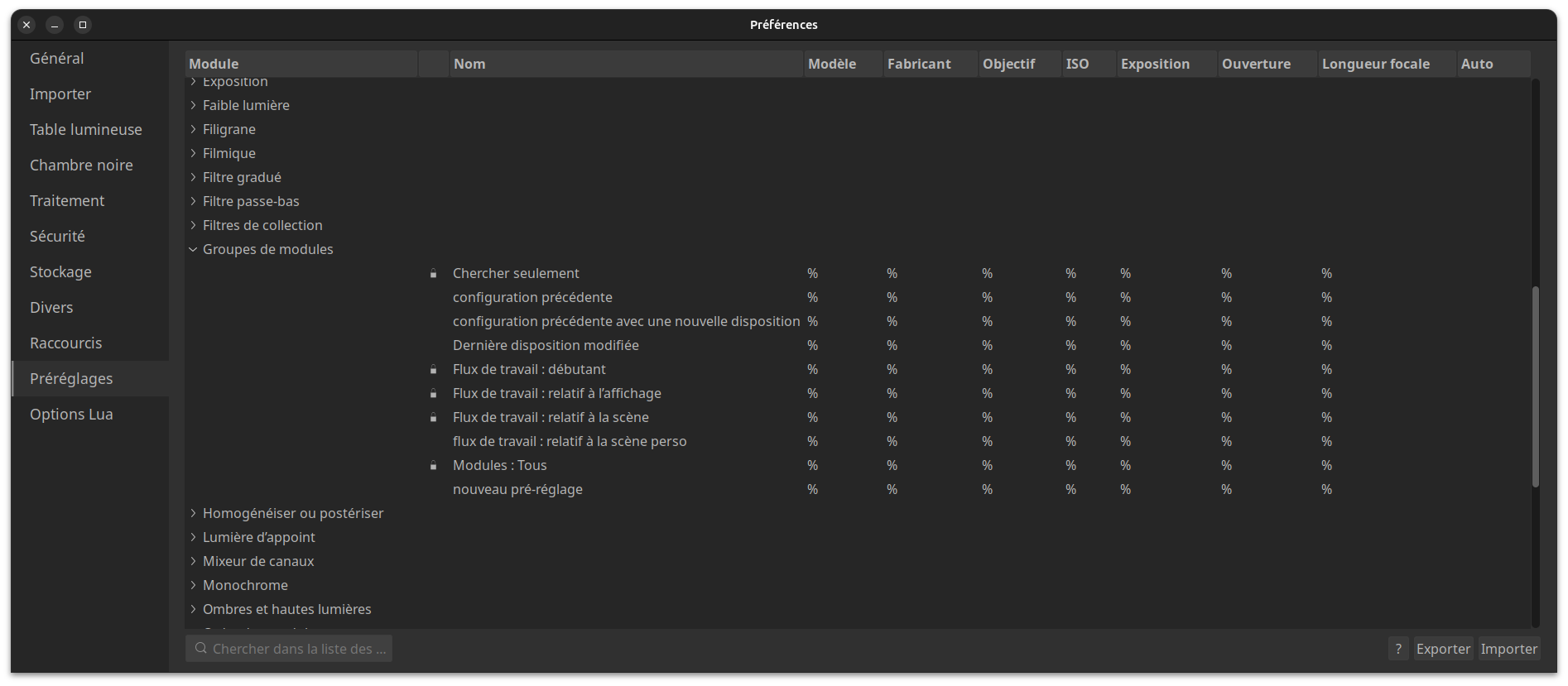Expand the Filmique module presets
The image size is (1568, 686).
click(193, 153)
